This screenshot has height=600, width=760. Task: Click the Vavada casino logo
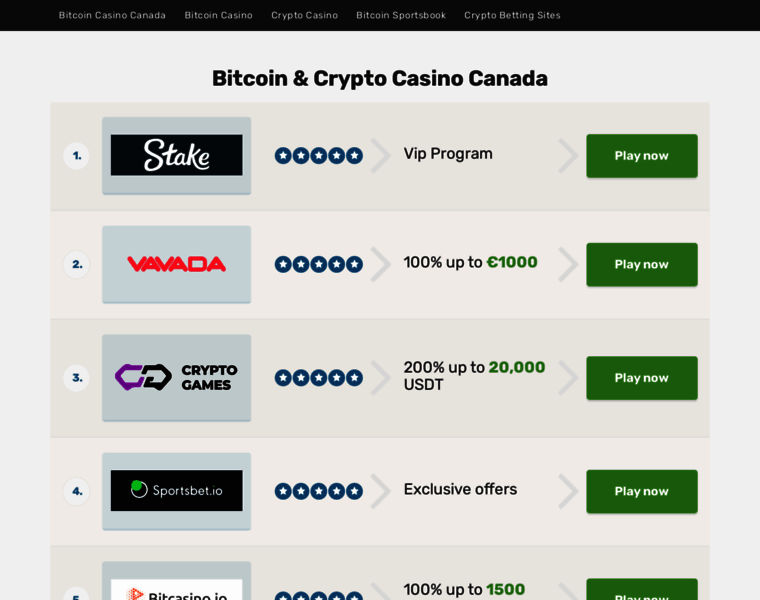[176, 264]
